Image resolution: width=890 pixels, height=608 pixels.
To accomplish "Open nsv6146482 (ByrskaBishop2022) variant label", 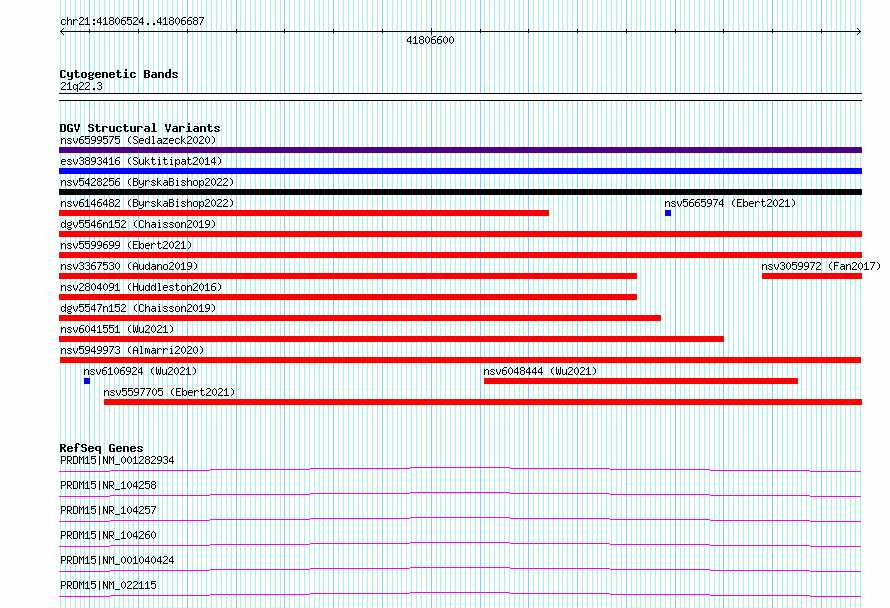I will [x=147, y=203].
